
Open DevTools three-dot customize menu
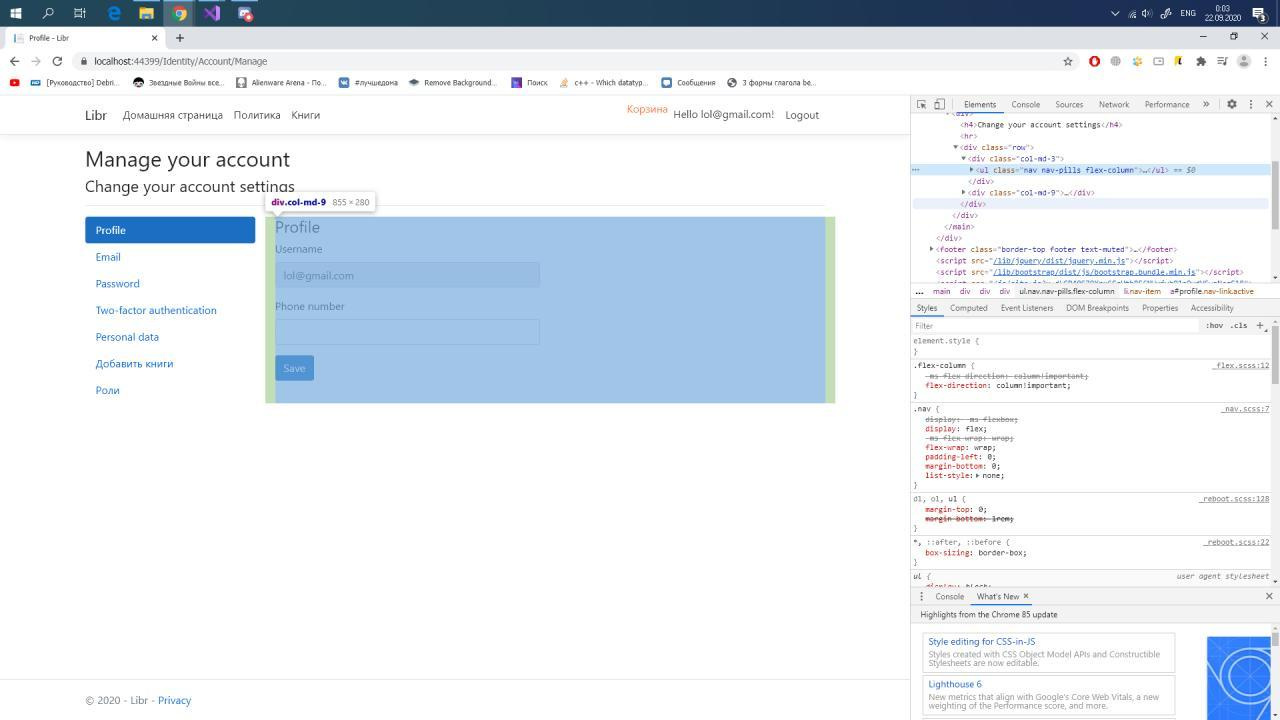pos(1250,104)
